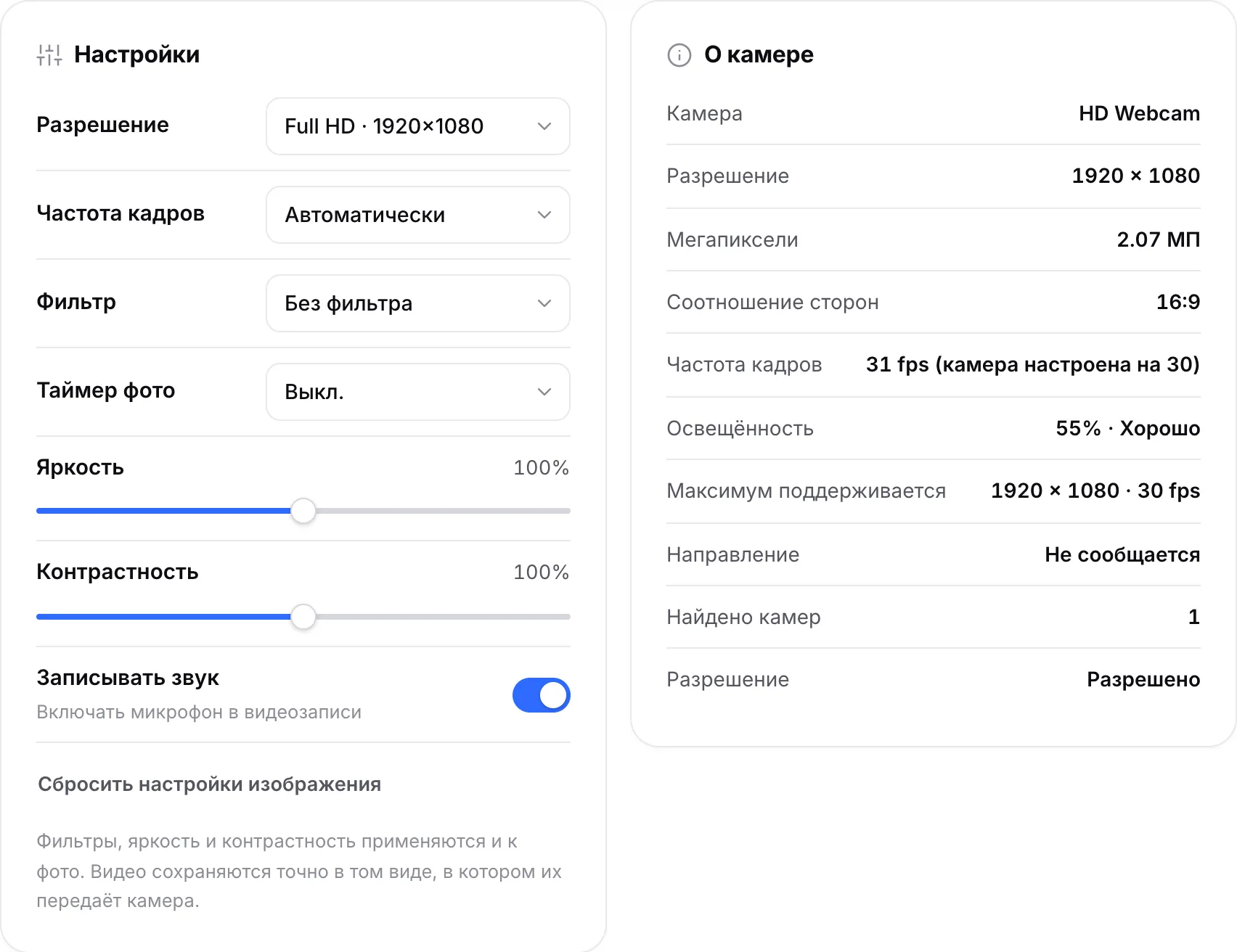Click the 55% · Хорошо value
Image resolution: width=1237 pixels, height=952 pixels.
click(x=1127, y=428)
